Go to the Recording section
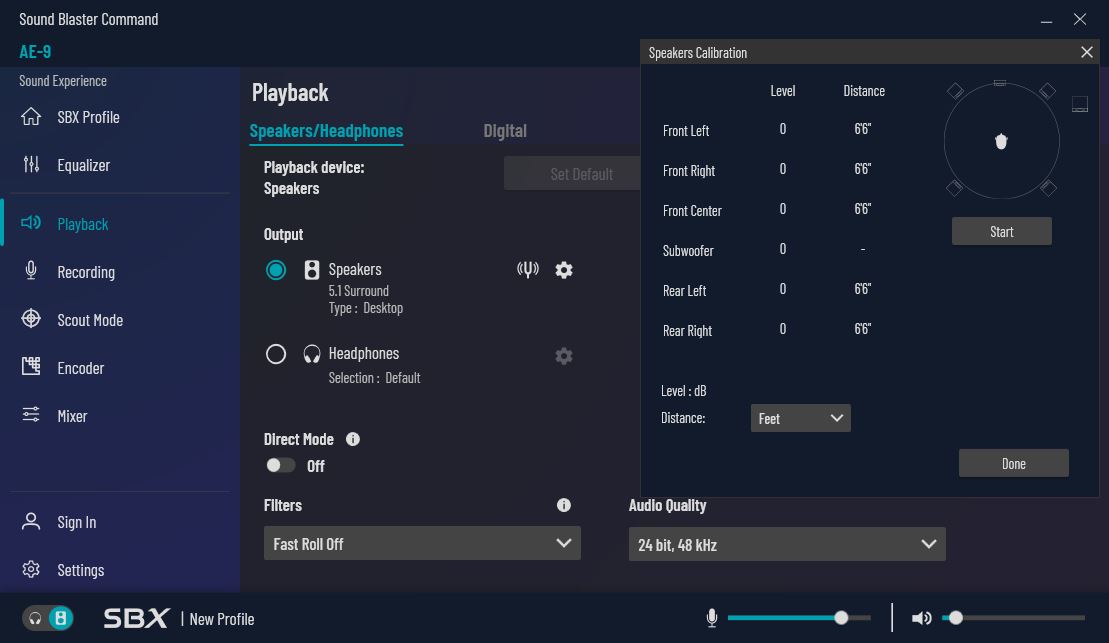This screenshot has width=1109, height=643. (85, 272)
